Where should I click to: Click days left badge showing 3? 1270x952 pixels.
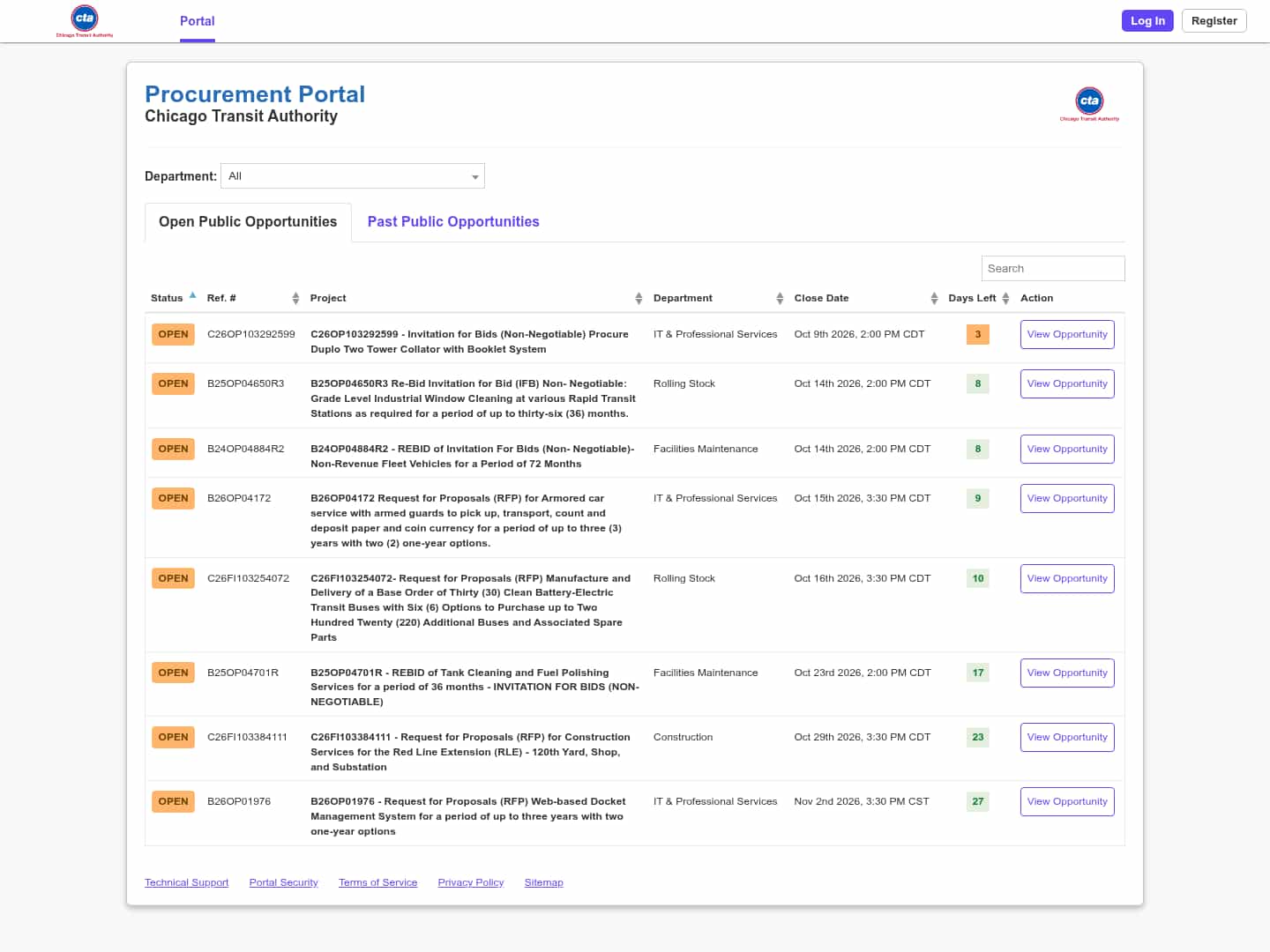tap(977, 335)
